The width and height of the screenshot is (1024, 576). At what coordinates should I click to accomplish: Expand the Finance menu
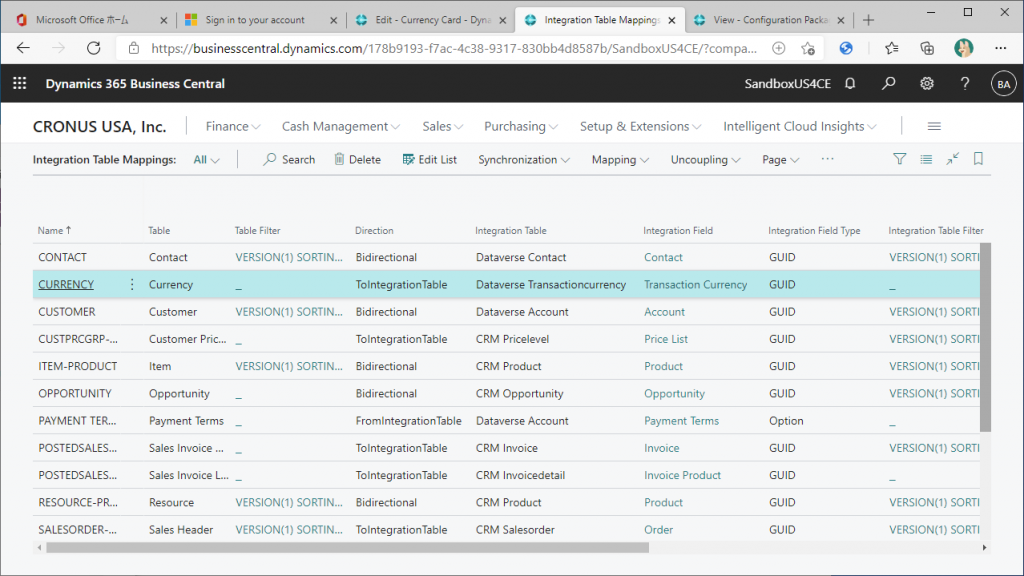232,126
